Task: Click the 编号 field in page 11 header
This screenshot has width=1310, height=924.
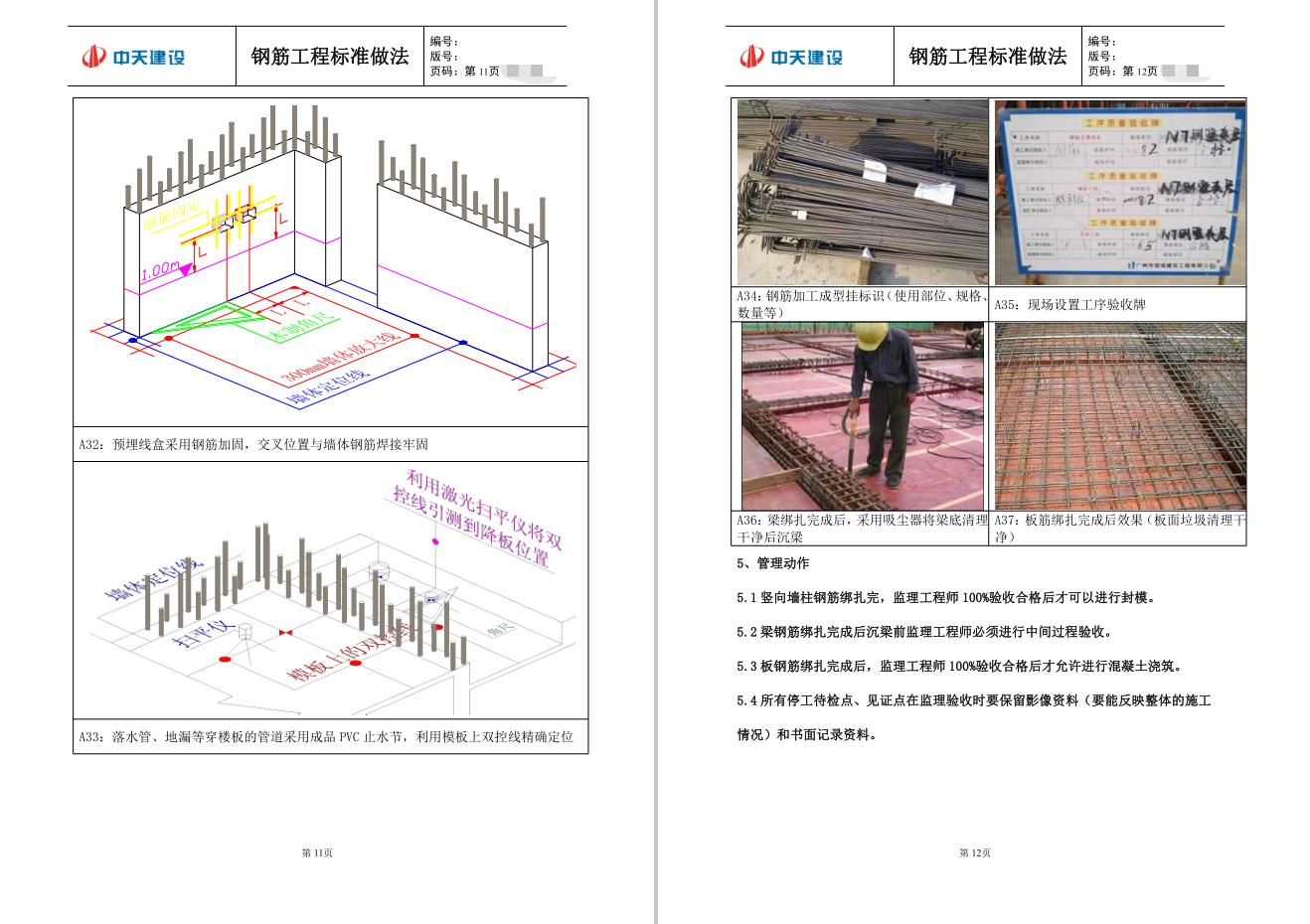Action: [x=444, y=42]
